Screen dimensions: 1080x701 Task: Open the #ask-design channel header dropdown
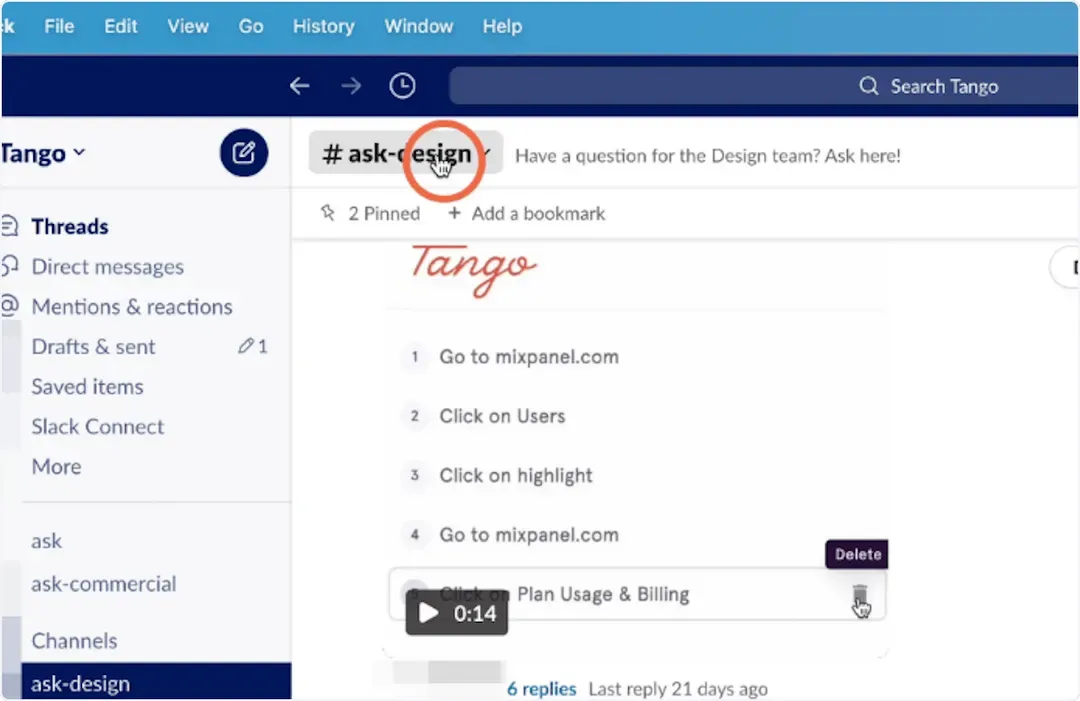click(406, 153)
